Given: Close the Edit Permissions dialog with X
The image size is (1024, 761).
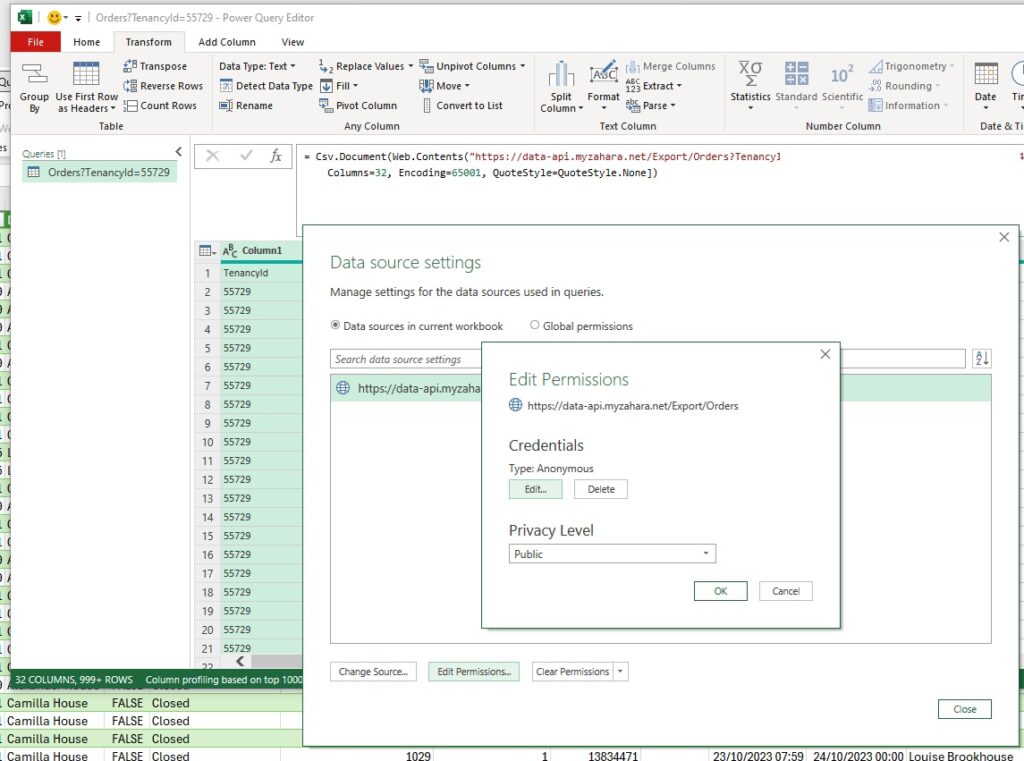Looking at the screenshot, I should point(825,354).
